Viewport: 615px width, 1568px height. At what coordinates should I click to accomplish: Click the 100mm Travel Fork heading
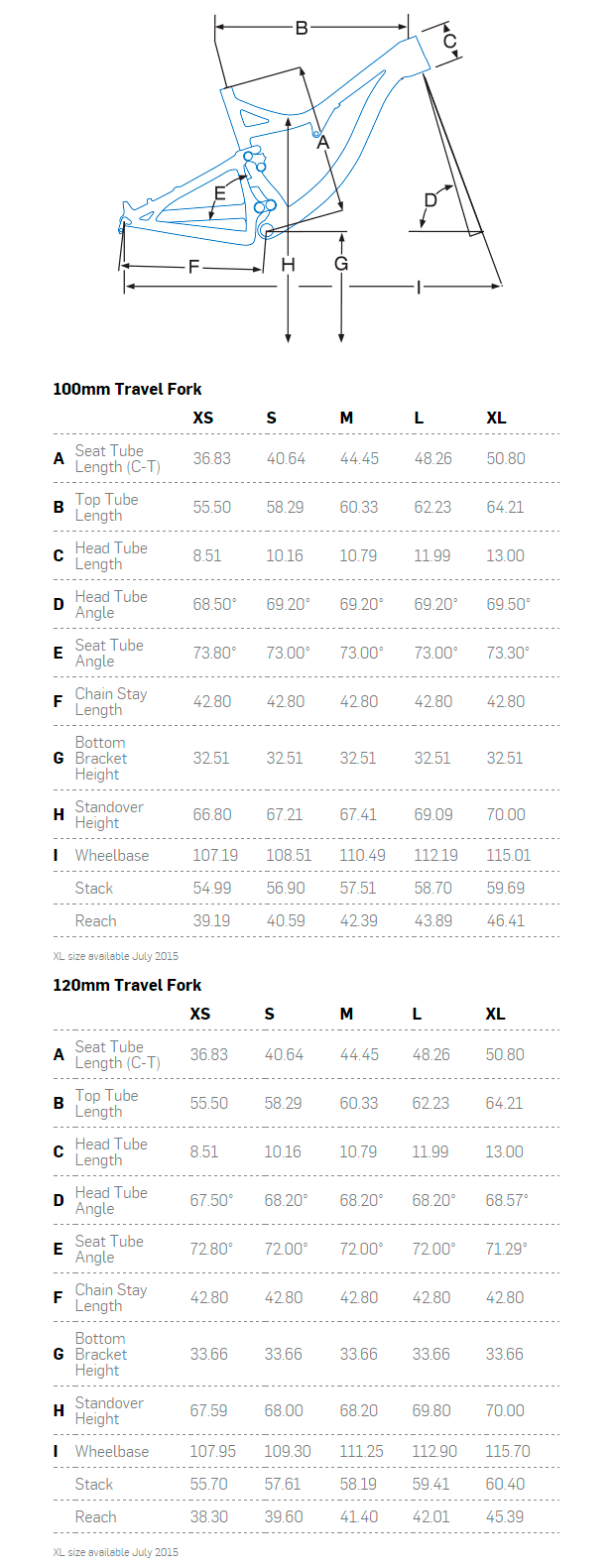[127, 389]
